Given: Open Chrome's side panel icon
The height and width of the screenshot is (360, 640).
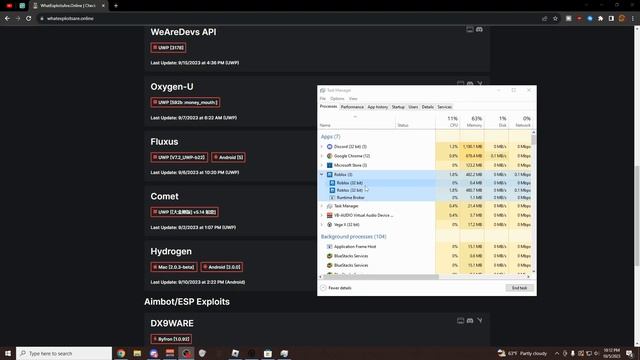Looking at the screenshot, I should [x=611, y=18].
